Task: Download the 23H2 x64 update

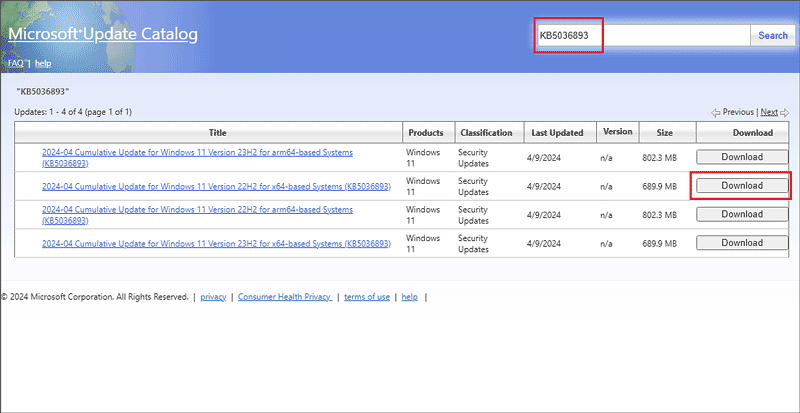Action: (742, 243)
